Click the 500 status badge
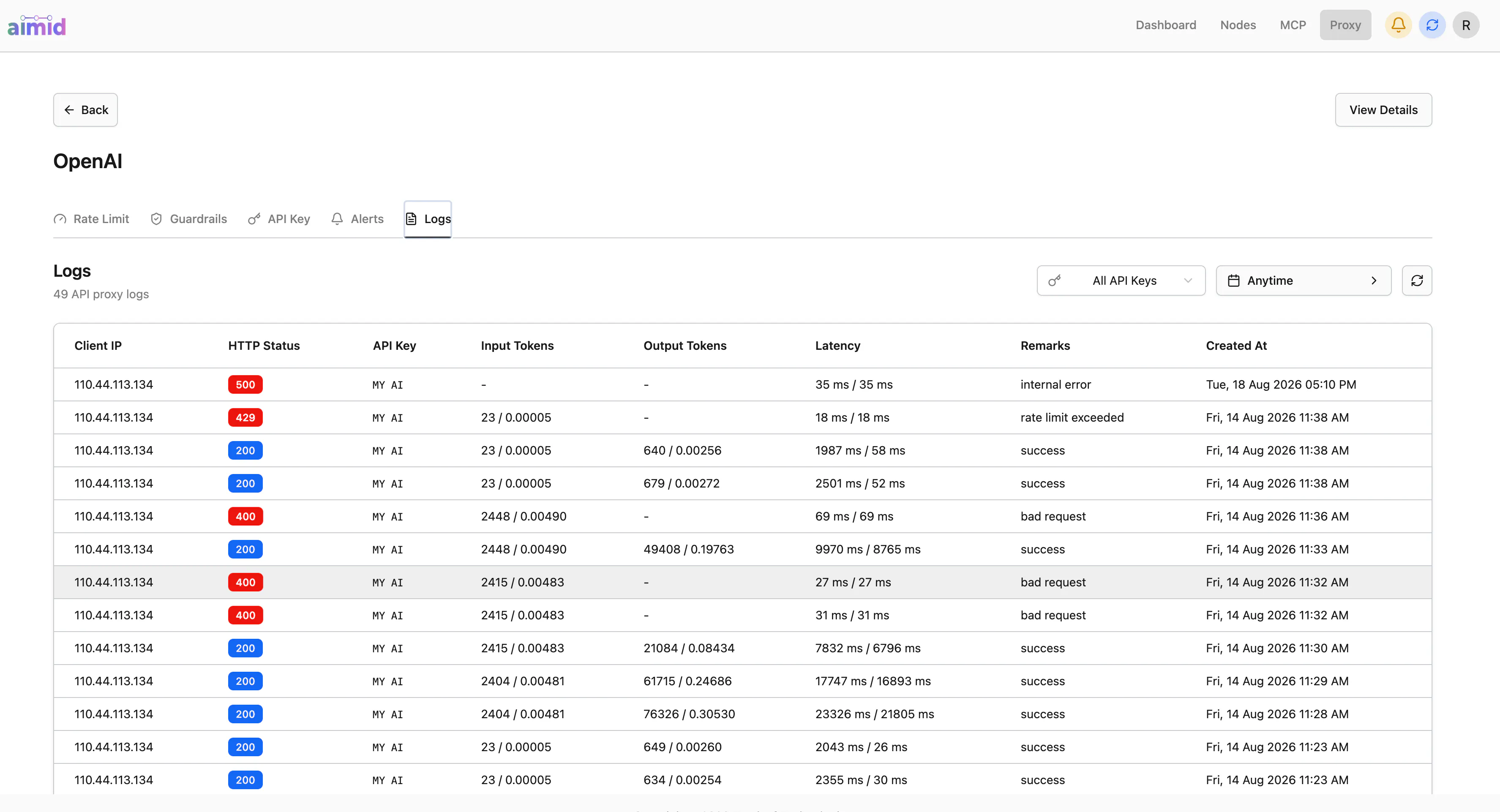 pyautogui.click(x=245, y=384)
